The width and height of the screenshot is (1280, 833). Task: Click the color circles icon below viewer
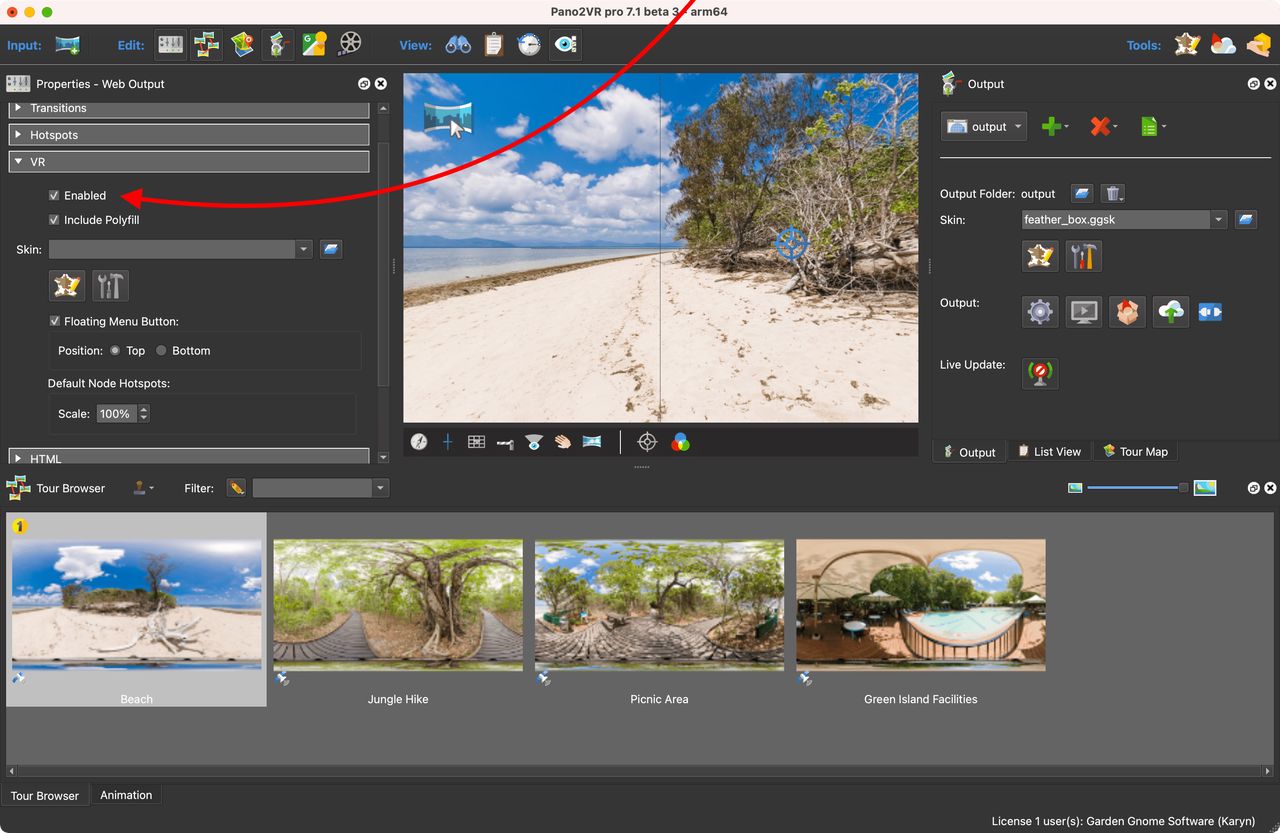pyautogui.click(x=680, y=442)
